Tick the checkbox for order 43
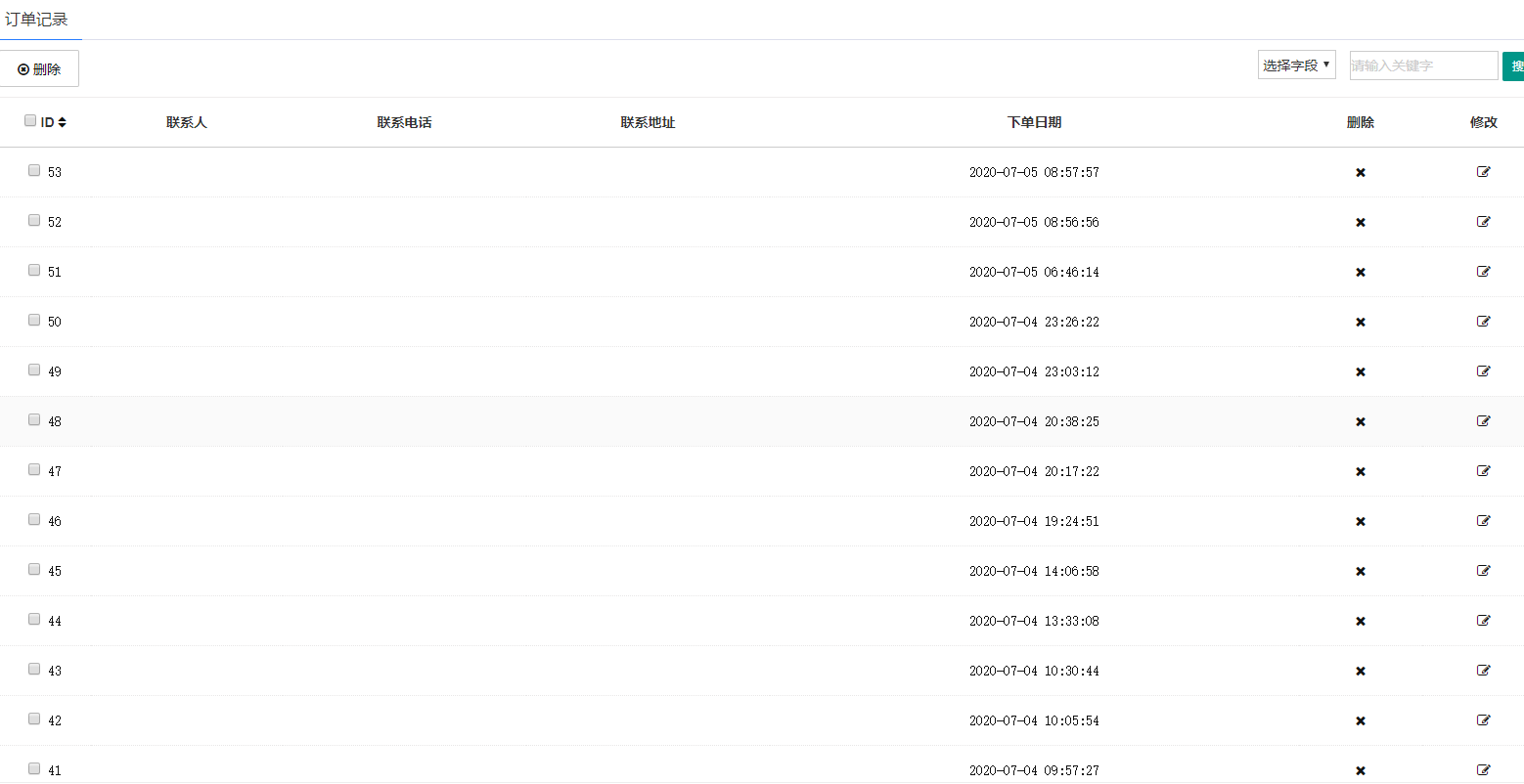 coord(34,669)
